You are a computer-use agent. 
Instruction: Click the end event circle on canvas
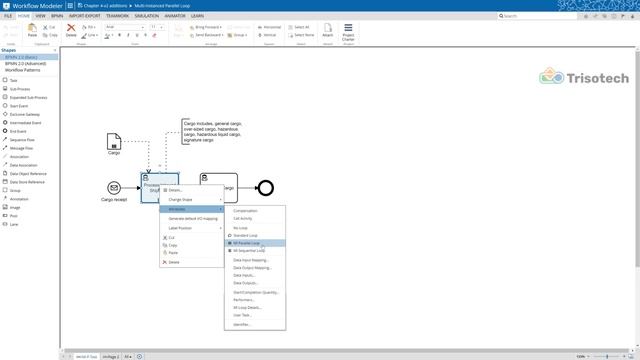(266, 188)
